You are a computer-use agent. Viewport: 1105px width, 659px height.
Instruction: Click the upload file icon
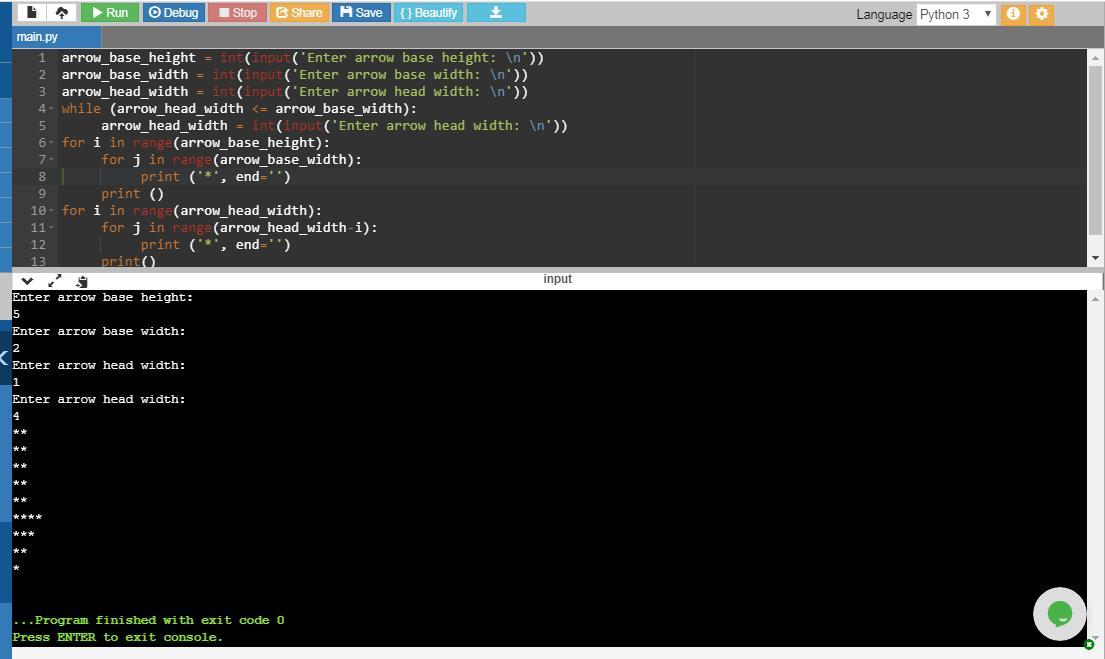(x=62, y=13)
